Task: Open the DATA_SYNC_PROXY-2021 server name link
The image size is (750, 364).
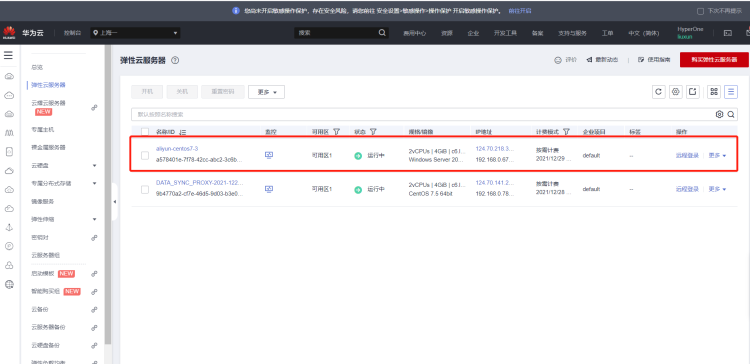Action: tap(199, 183)
